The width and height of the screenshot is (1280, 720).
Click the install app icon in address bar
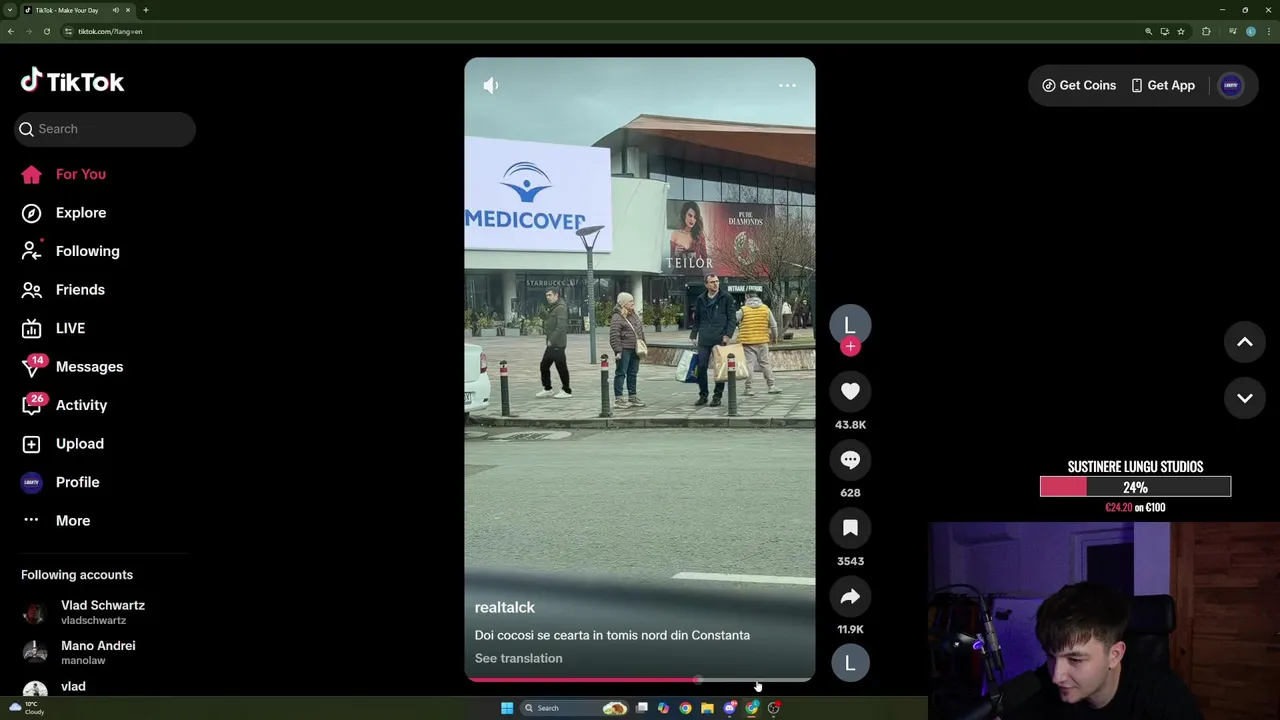pyautogui.click(x=1165, y=31)
